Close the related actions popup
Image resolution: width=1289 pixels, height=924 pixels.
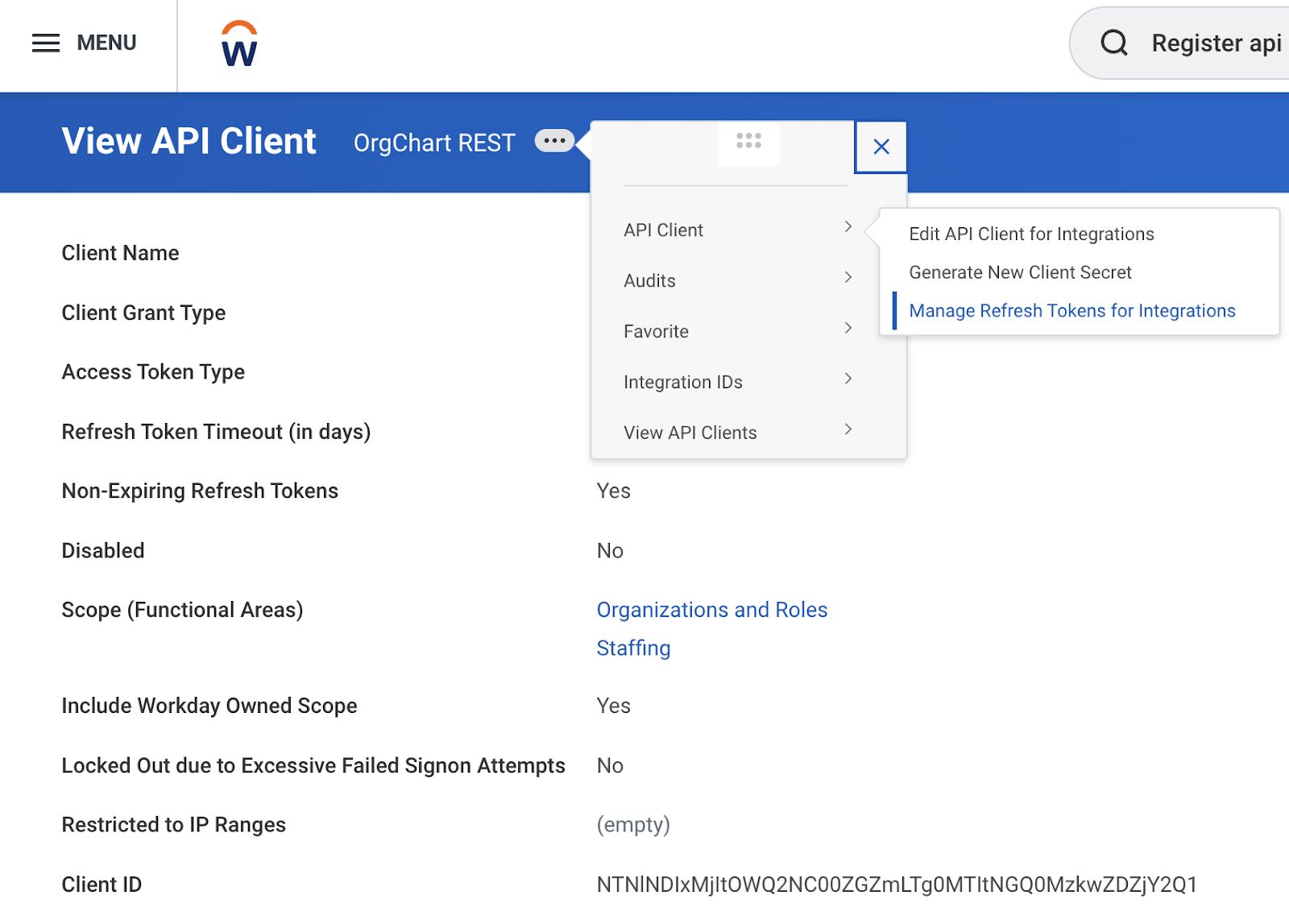881,147
